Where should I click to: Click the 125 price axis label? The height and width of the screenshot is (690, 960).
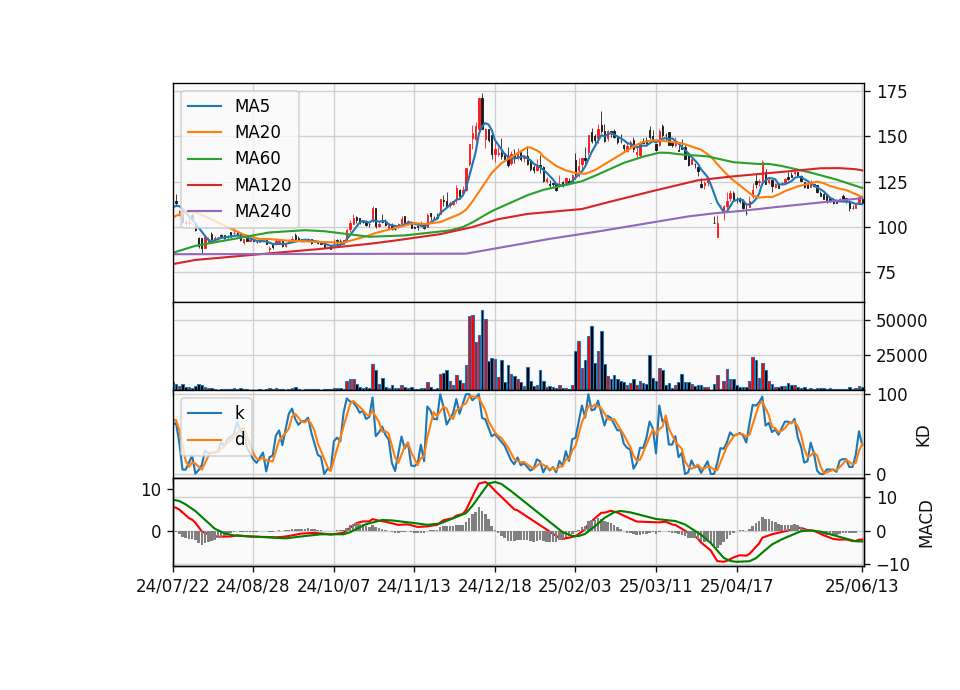pos(892,182)
